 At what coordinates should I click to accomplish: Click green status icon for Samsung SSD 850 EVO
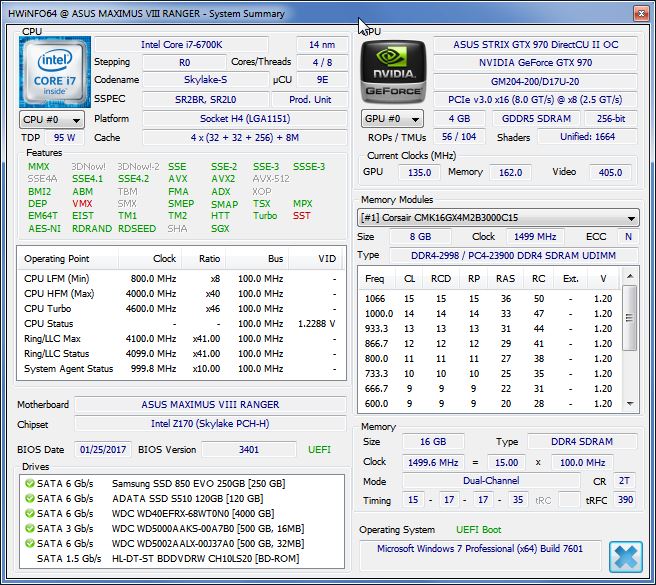30,483
